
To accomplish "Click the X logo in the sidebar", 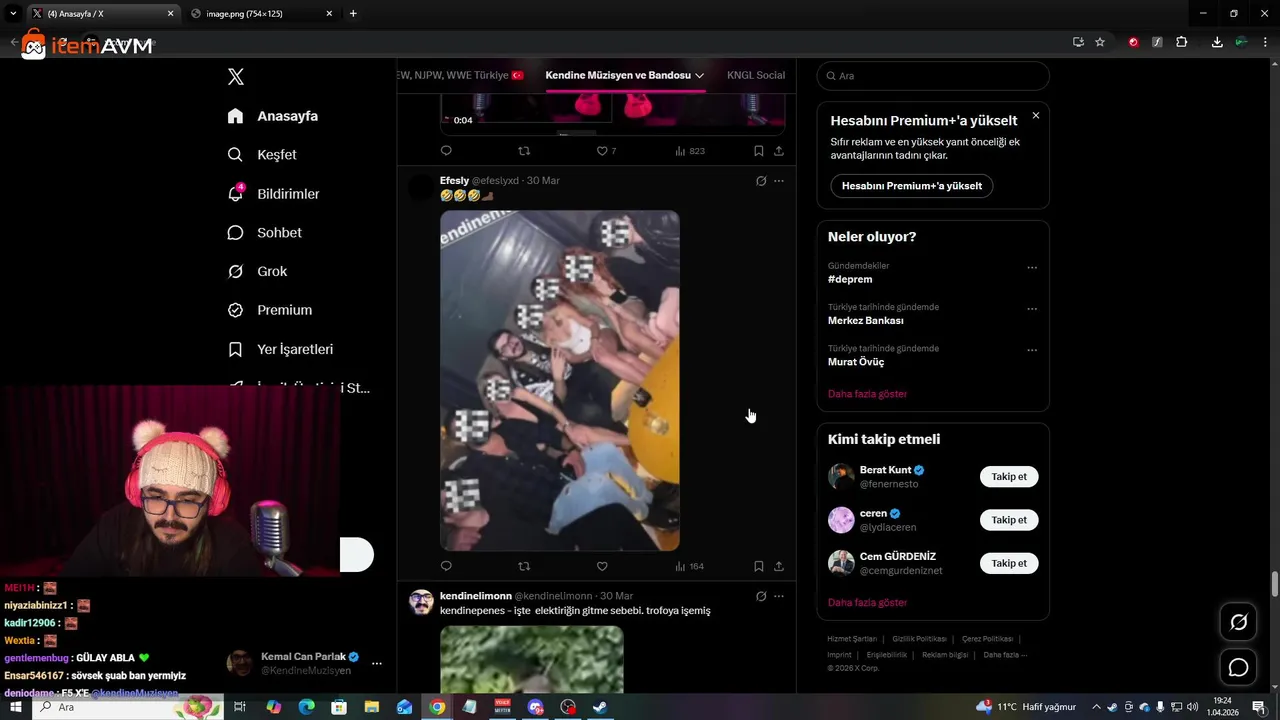I will [236, 77].
